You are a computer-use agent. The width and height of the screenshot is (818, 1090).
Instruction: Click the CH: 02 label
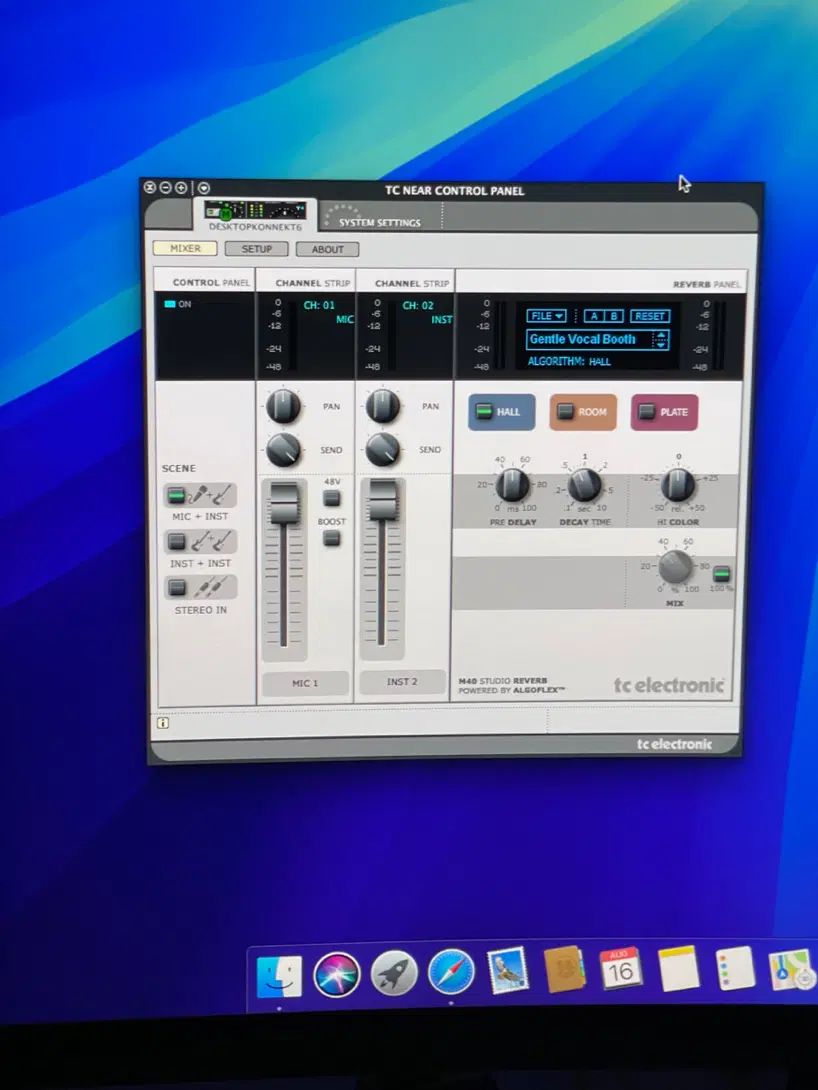click(x=418, y=305)
